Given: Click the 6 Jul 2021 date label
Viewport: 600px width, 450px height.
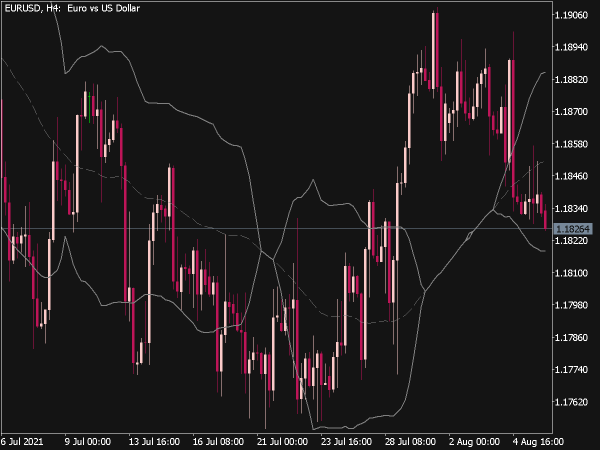Looking at the screenshot, I should pos(22,442).
